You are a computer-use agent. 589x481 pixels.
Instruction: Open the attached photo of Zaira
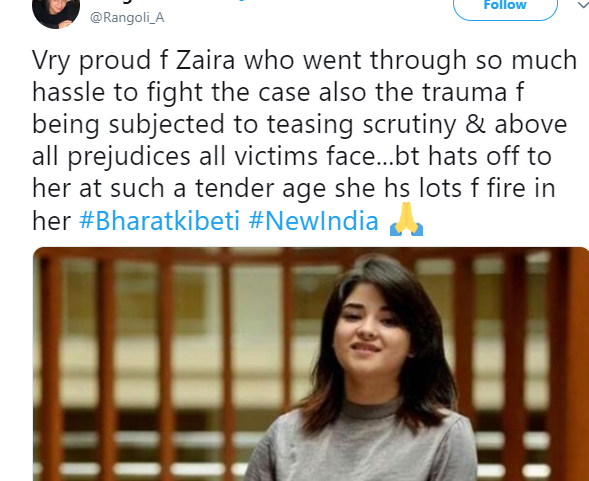tap(311, 364)
